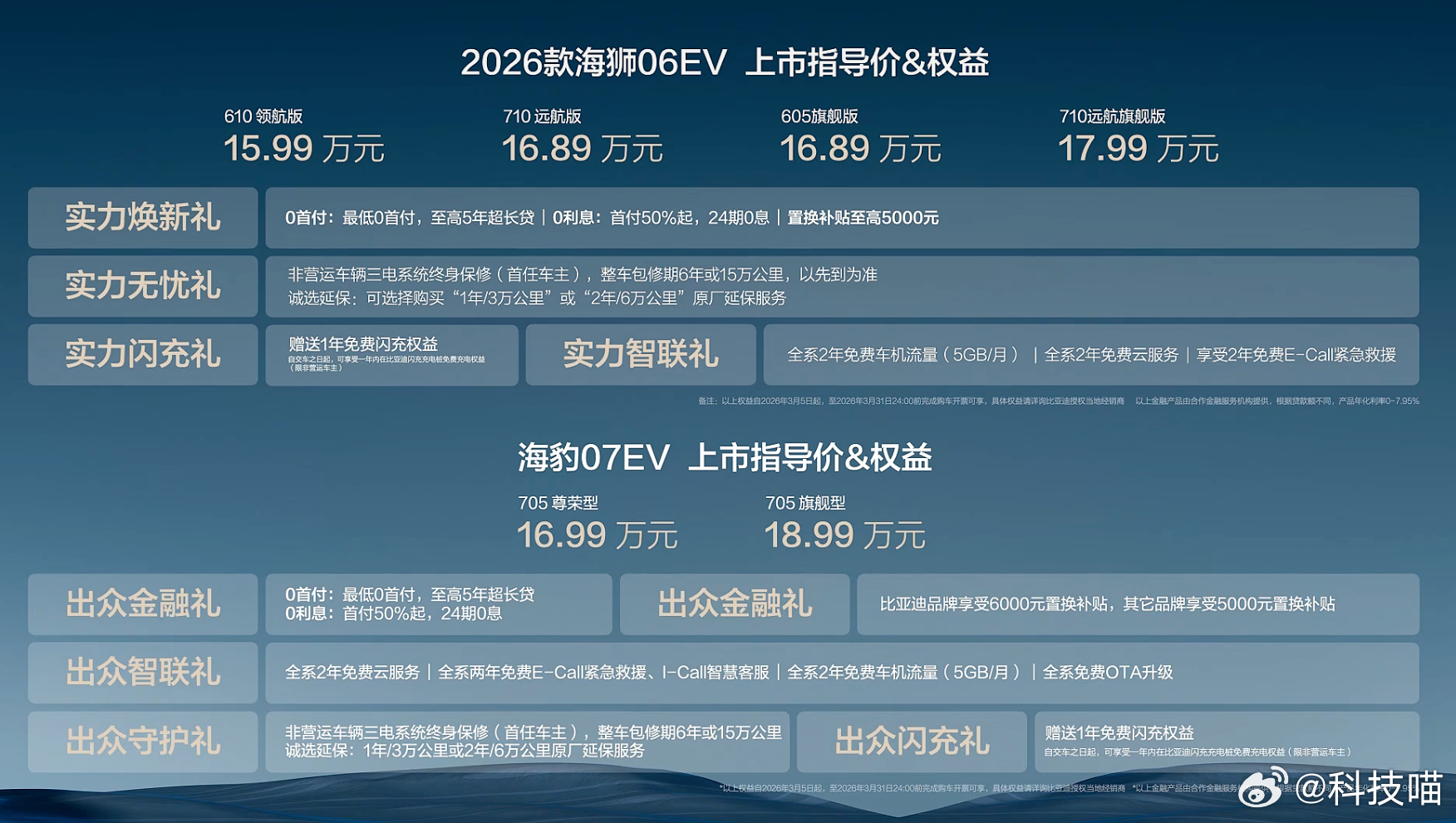Viewport: 1456px width, 823px height.
Task: Click the '实力无忧礼' label box
Action: pyautogui.click(x=143, y=286)
